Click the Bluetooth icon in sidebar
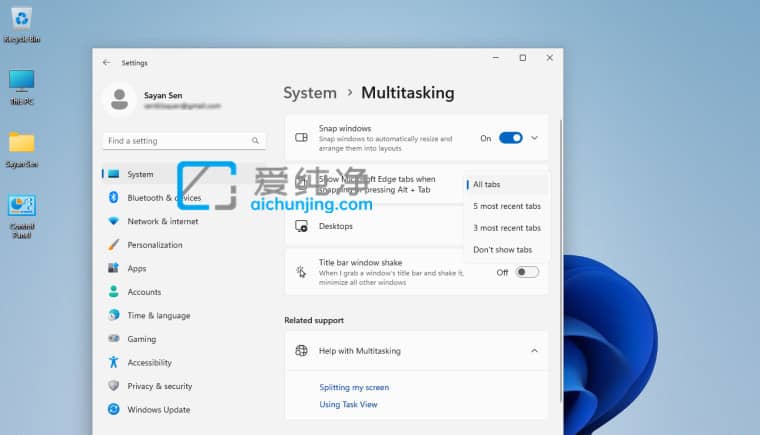This screenshot has width=760, height=435. 113,197
